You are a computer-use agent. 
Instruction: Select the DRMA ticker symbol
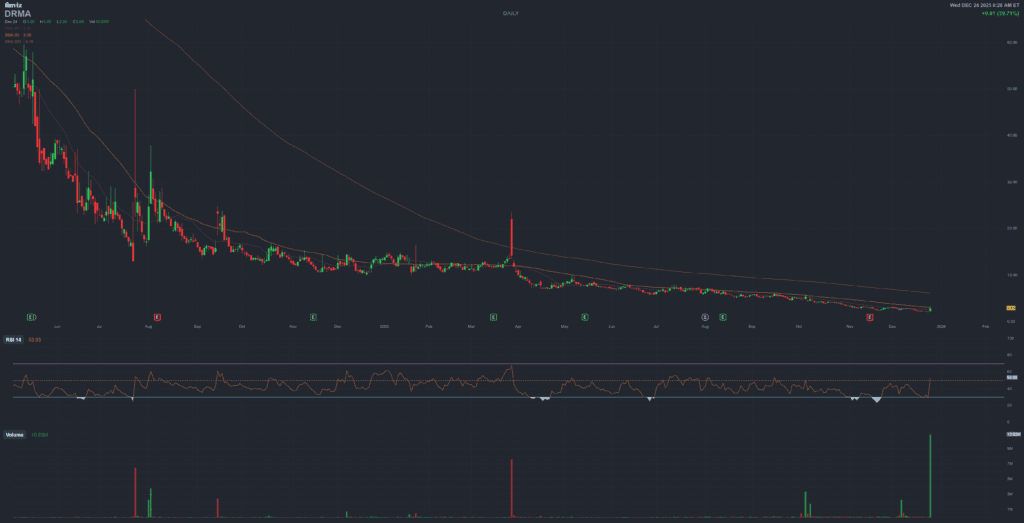tap(18, 14)
